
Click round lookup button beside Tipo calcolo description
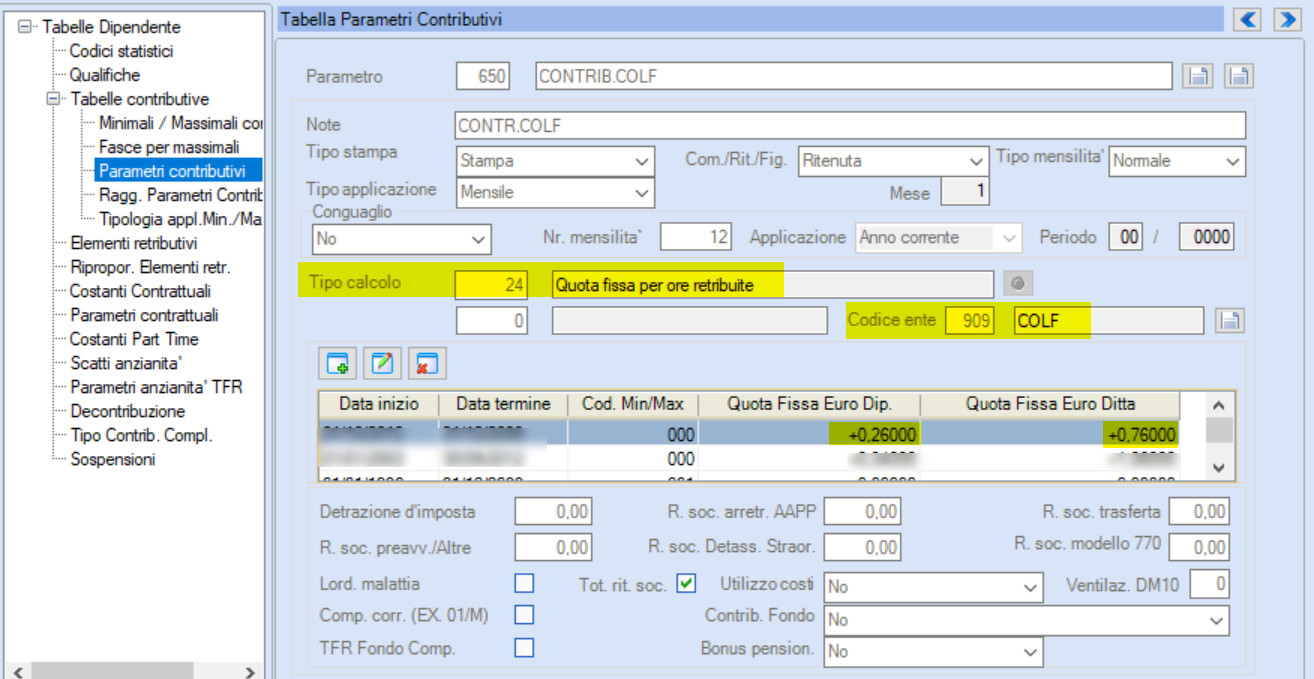(1017, 284)
